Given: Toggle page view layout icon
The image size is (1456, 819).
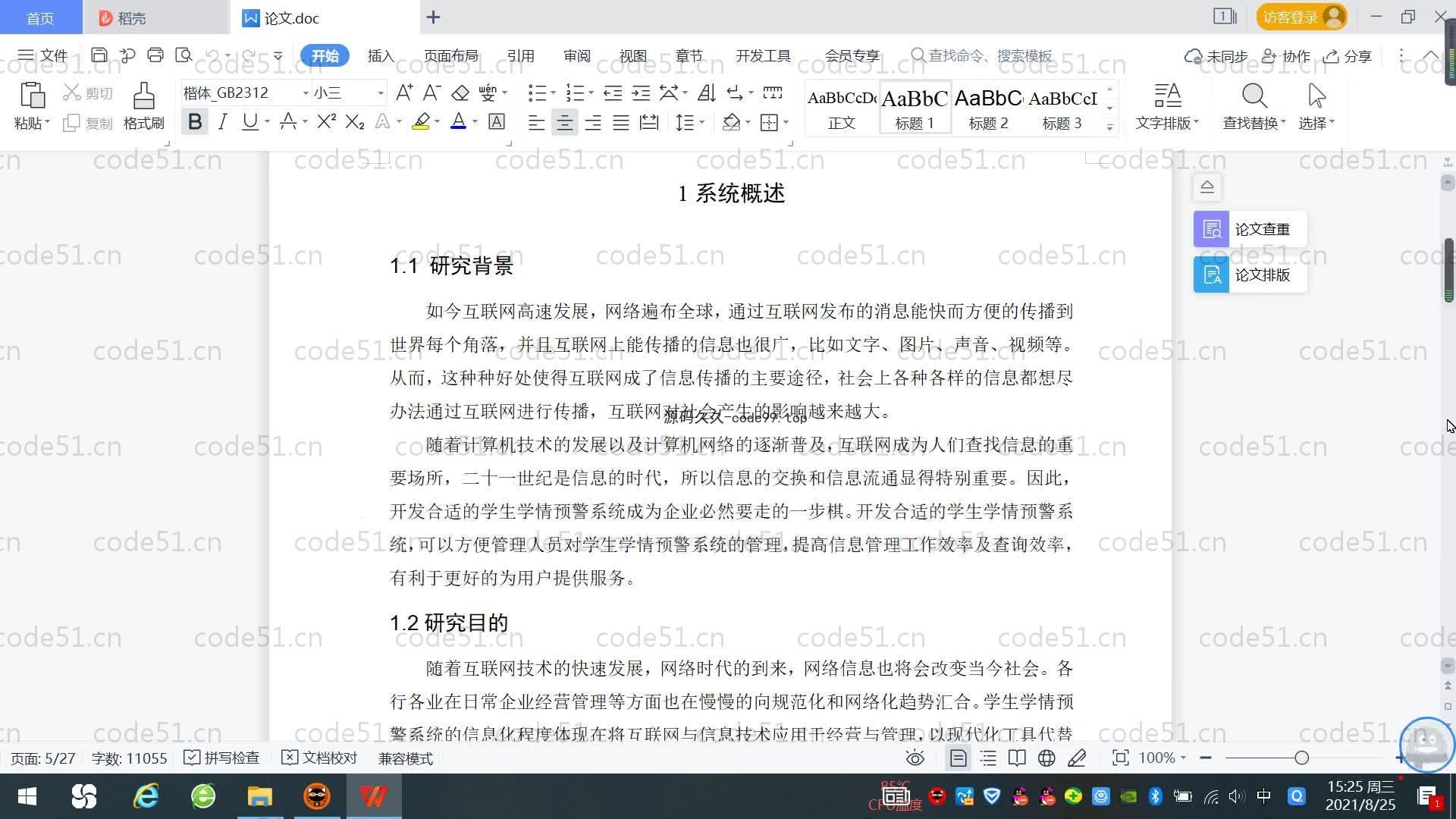Looking at the screenshot, I should [x=959, y=758].
